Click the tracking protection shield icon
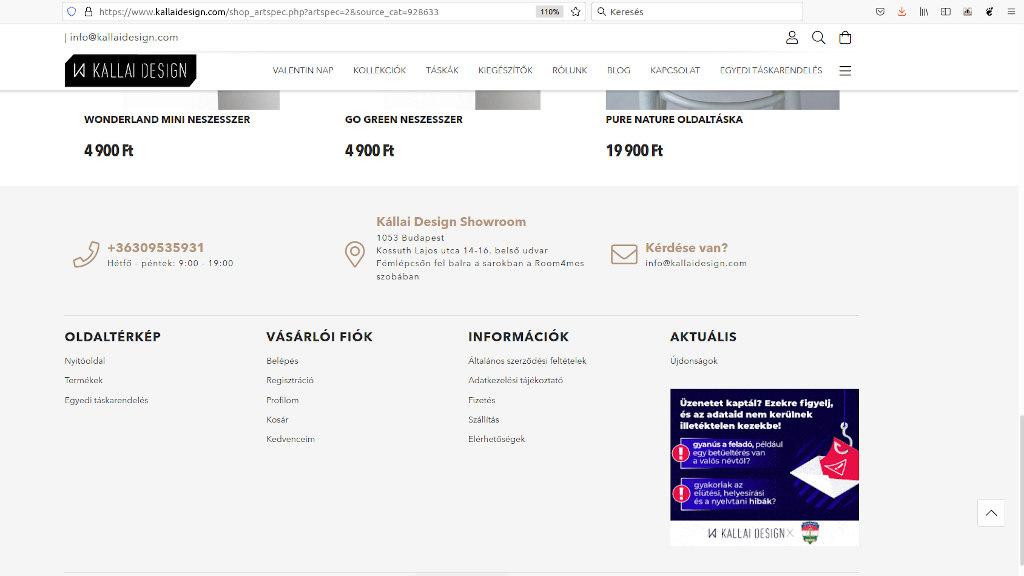Viewport: 1024px width, 576px height. coord(72,12)
